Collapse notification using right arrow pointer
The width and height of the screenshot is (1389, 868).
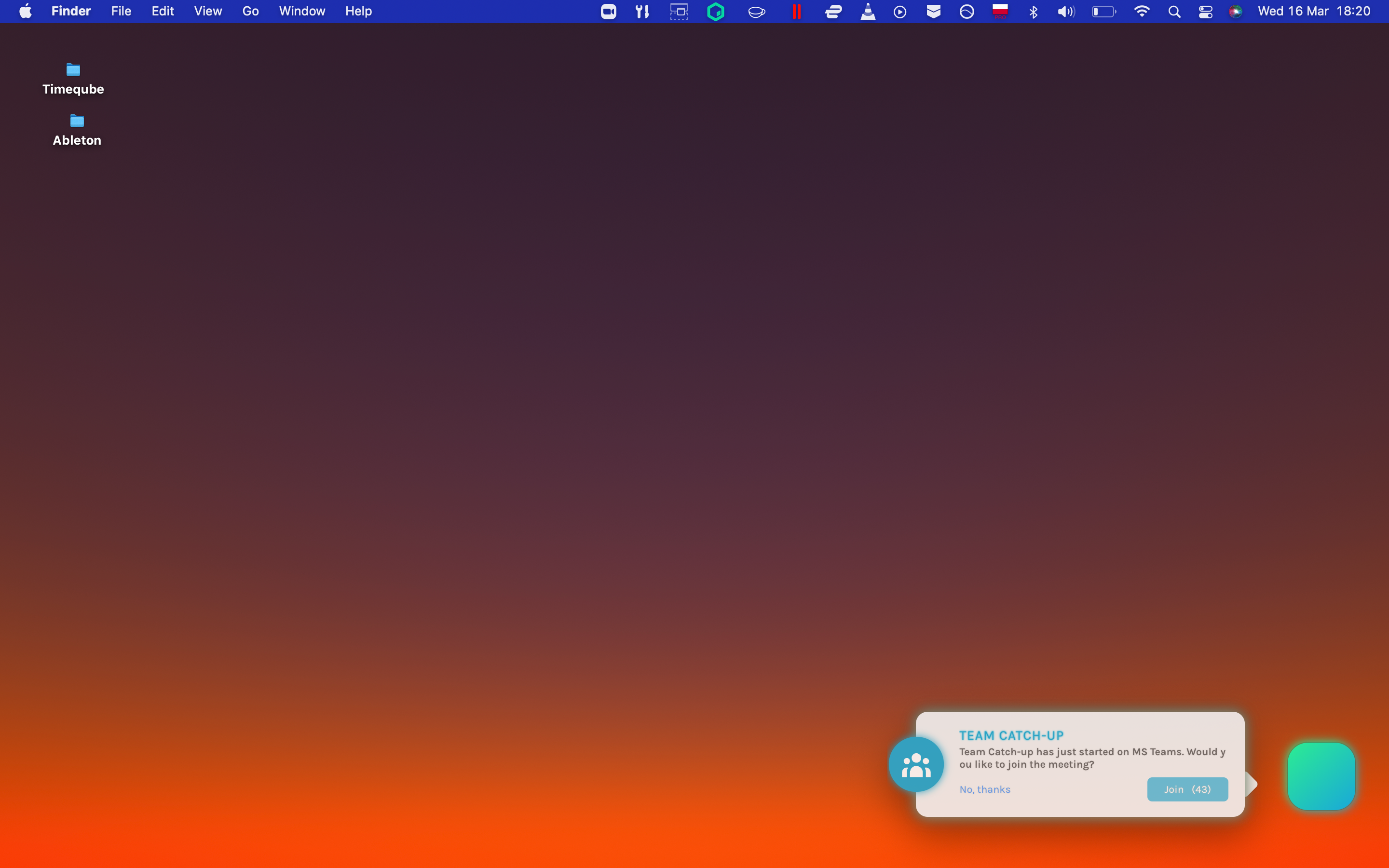pos(1252,784)
